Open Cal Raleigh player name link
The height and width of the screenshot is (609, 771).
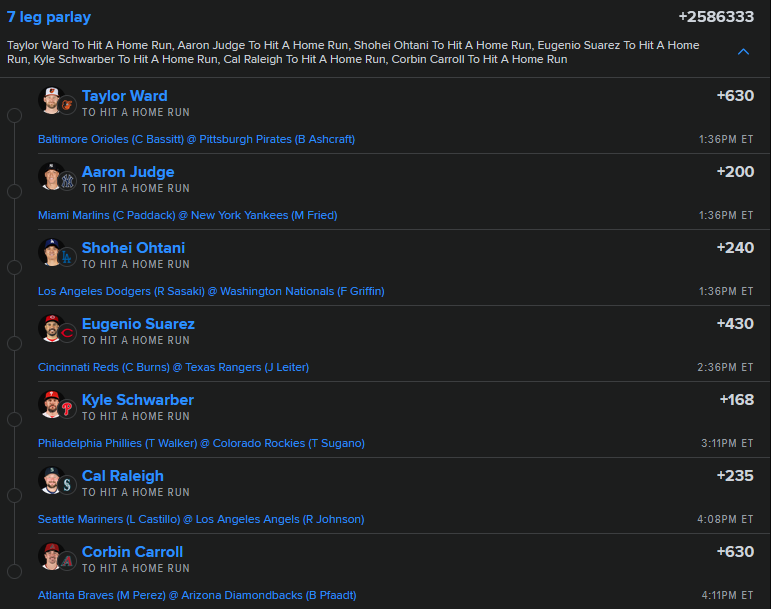[x=122, y=476]
